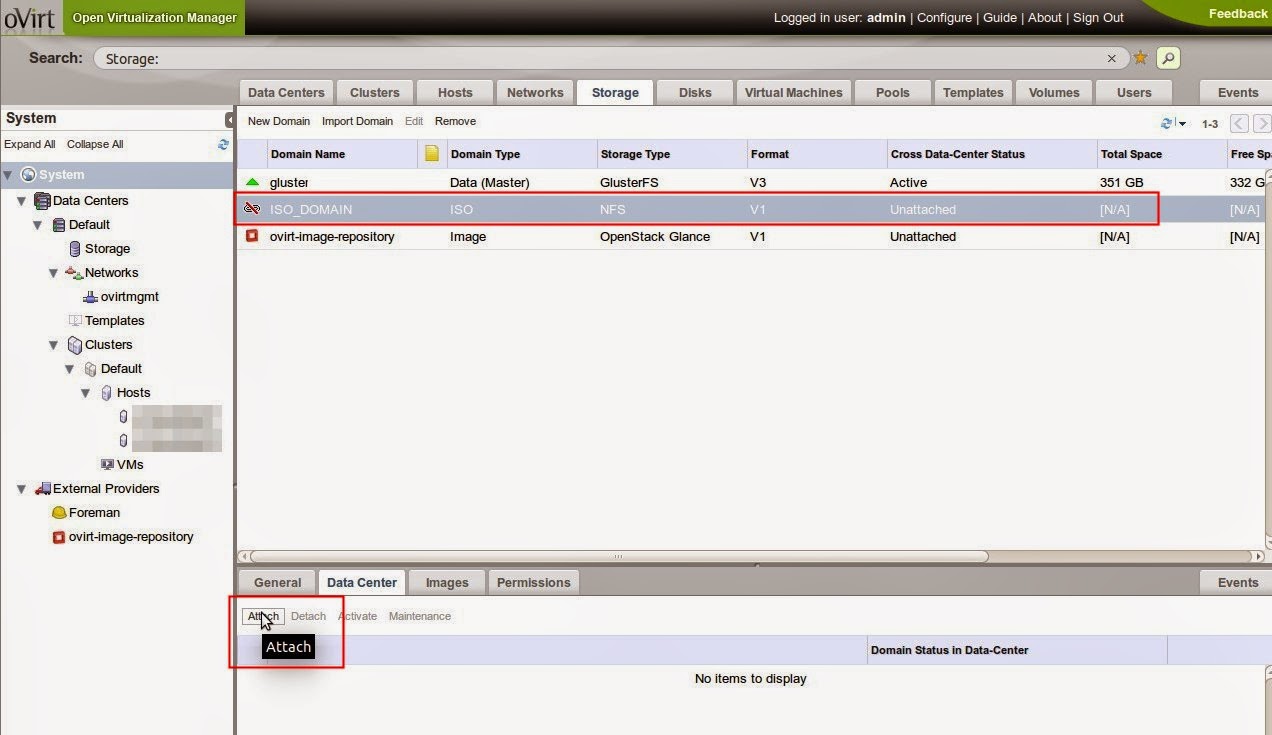
Task: Click the bookmark star icon
Action: [1140, 58]
